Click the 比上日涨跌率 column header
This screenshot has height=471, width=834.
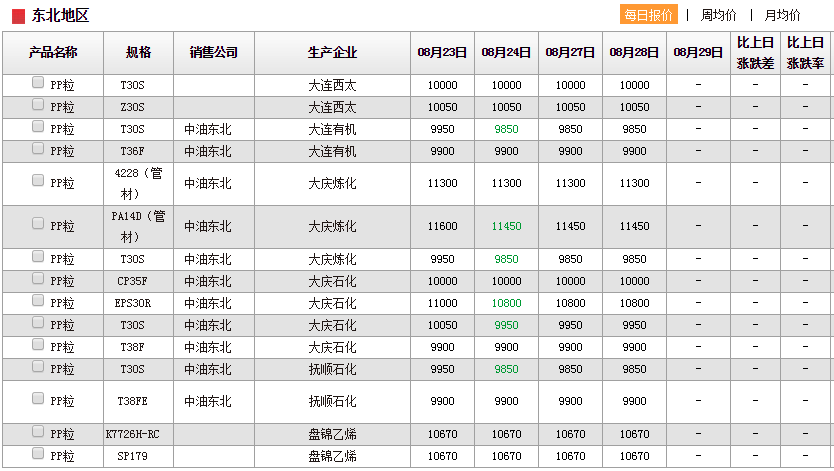805,53
